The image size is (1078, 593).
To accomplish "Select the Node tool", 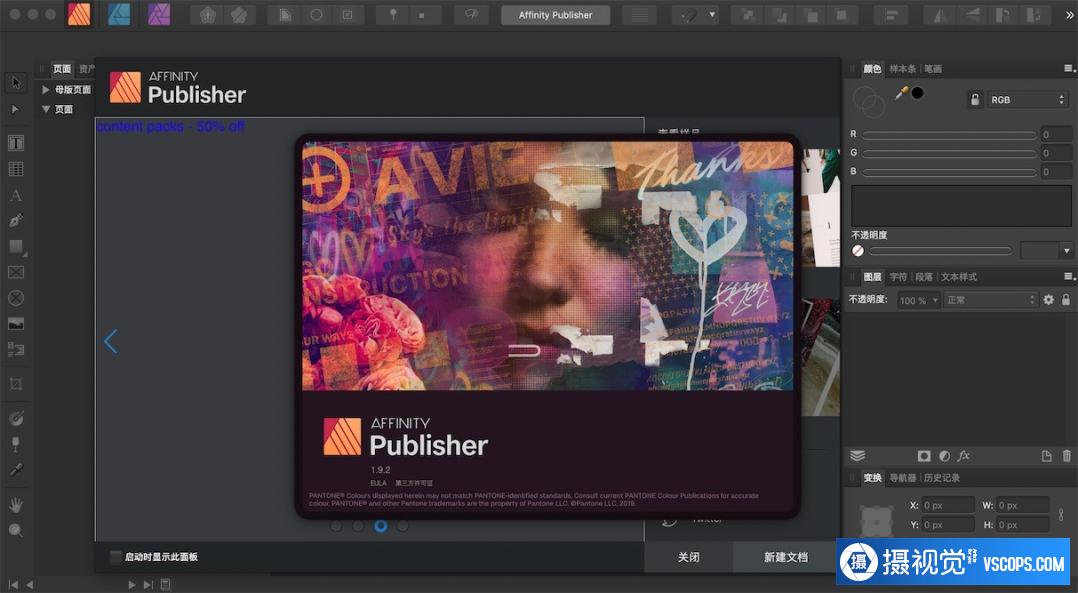I will [x=16, y=109].
